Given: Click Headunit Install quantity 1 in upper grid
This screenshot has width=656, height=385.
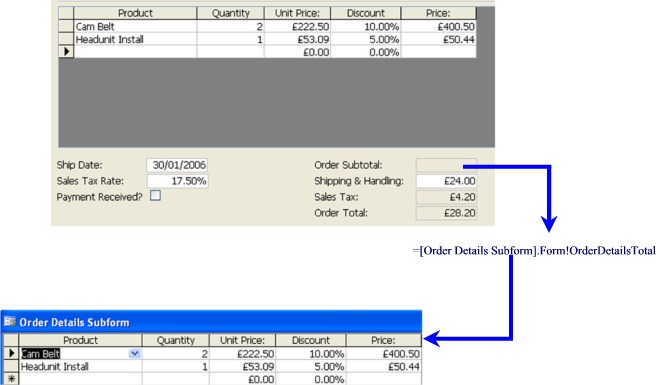Looking at the screenshot, I should [231, 39].
